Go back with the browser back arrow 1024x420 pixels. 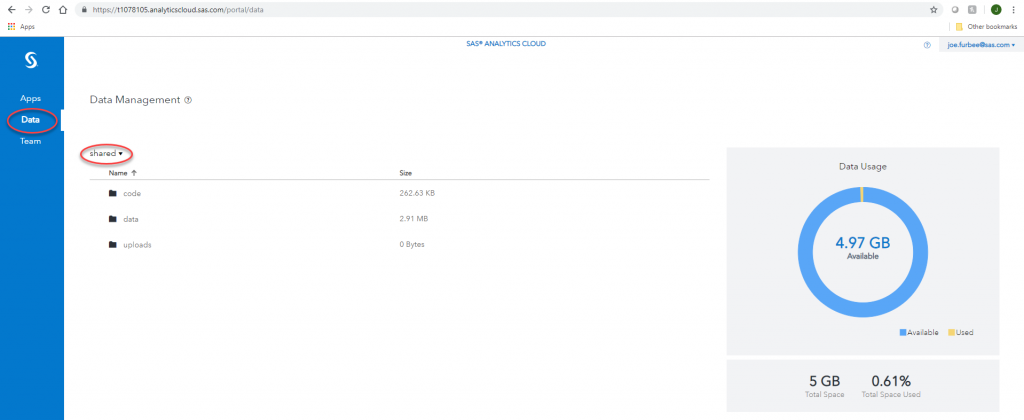pos(11,10)
